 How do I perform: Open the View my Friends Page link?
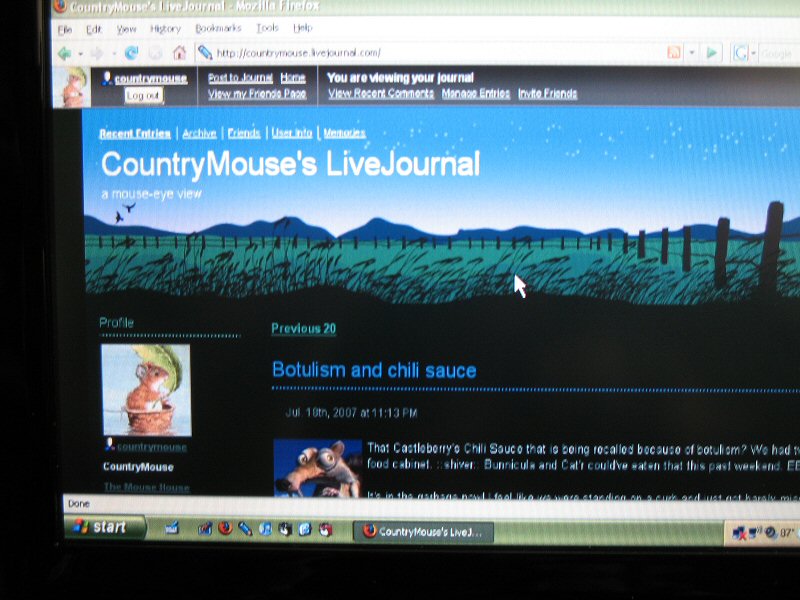pyautogui.click(x=257, y=94)
